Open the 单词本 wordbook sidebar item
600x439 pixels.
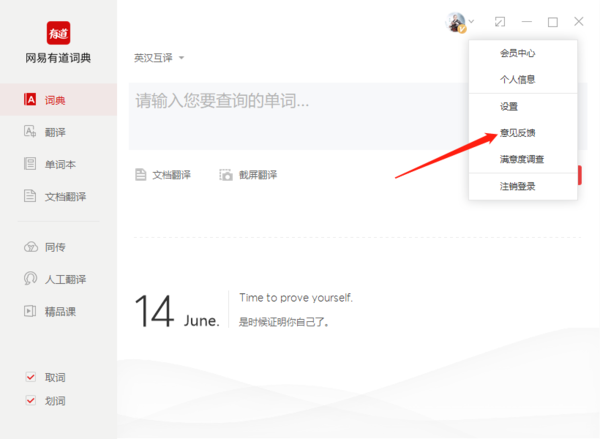[x=59, y=164]
